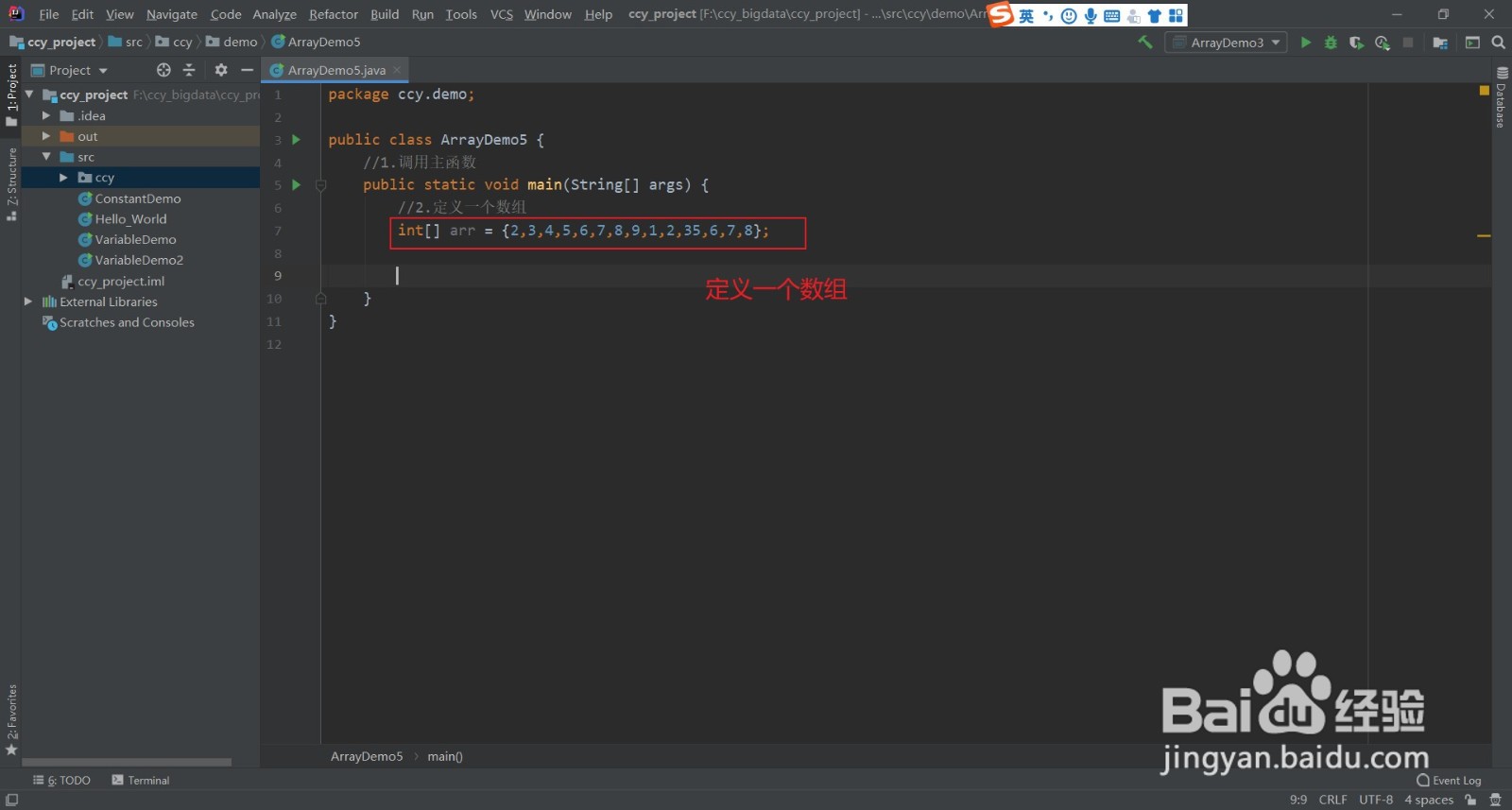1512x810 pixels.
Task: Open Project panel settings gear
Action: pos(221,70)
